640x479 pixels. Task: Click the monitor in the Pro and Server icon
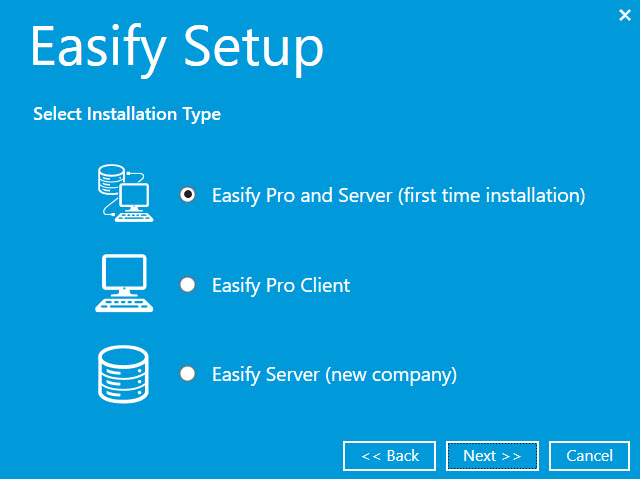134,195
